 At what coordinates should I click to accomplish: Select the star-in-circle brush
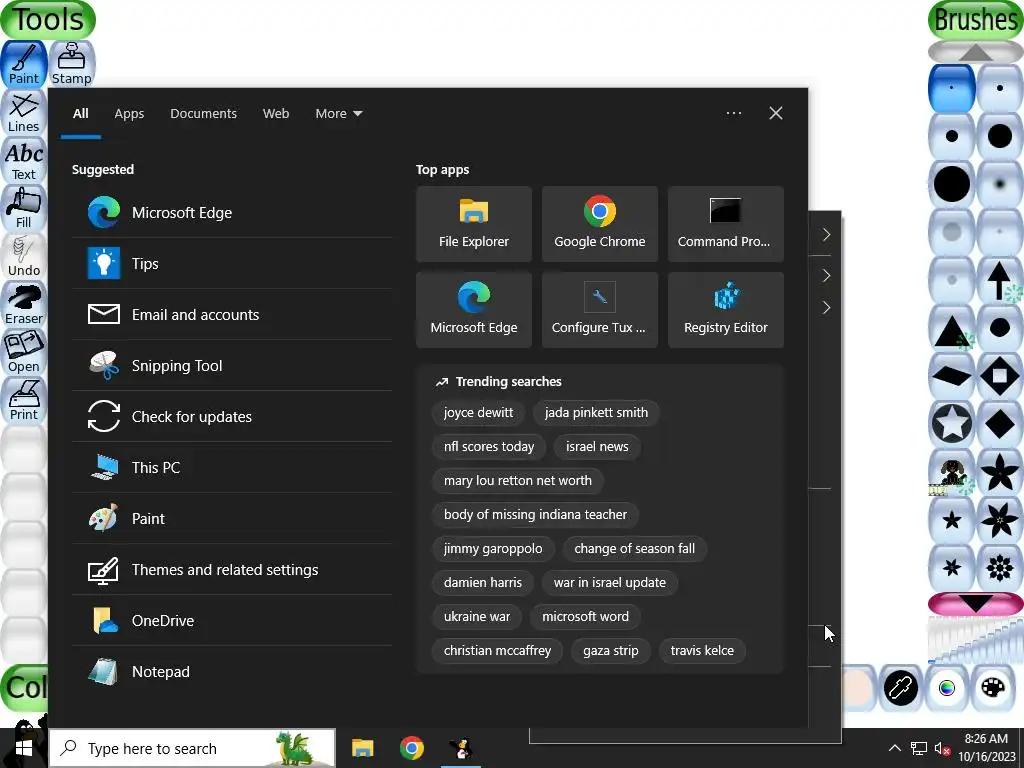pyautogui.click(x=952, y=424)
